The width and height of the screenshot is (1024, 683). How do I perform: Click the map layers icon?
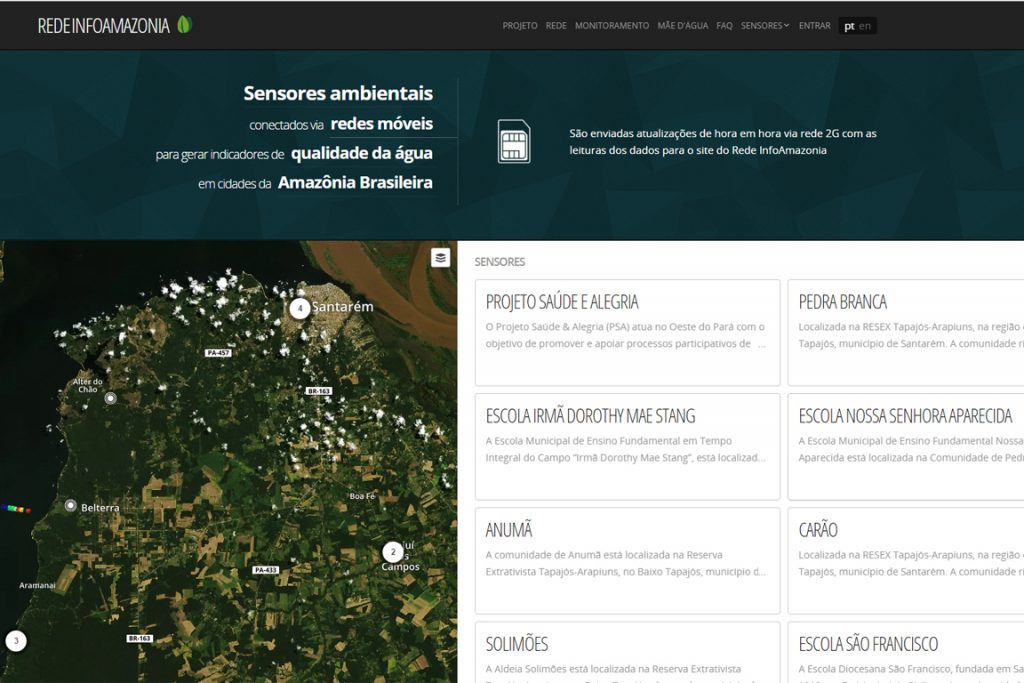click(x=441, y=258)
